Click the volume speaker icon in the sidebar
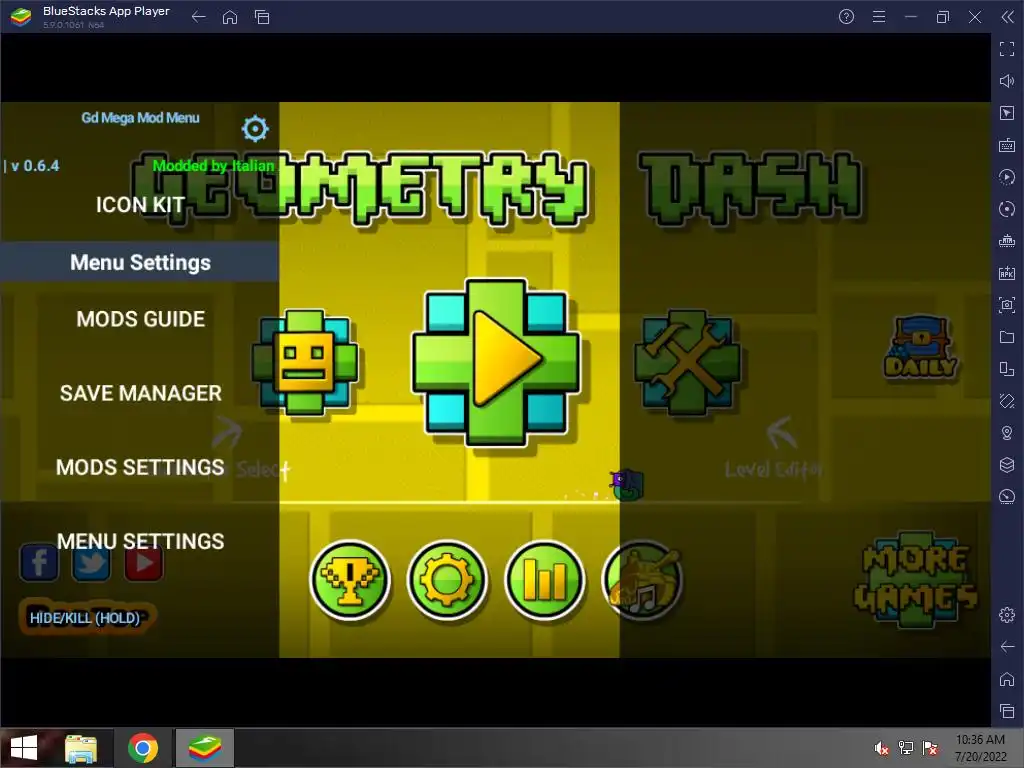This screenshot has width=1024, height=768. pos(1007,80)
